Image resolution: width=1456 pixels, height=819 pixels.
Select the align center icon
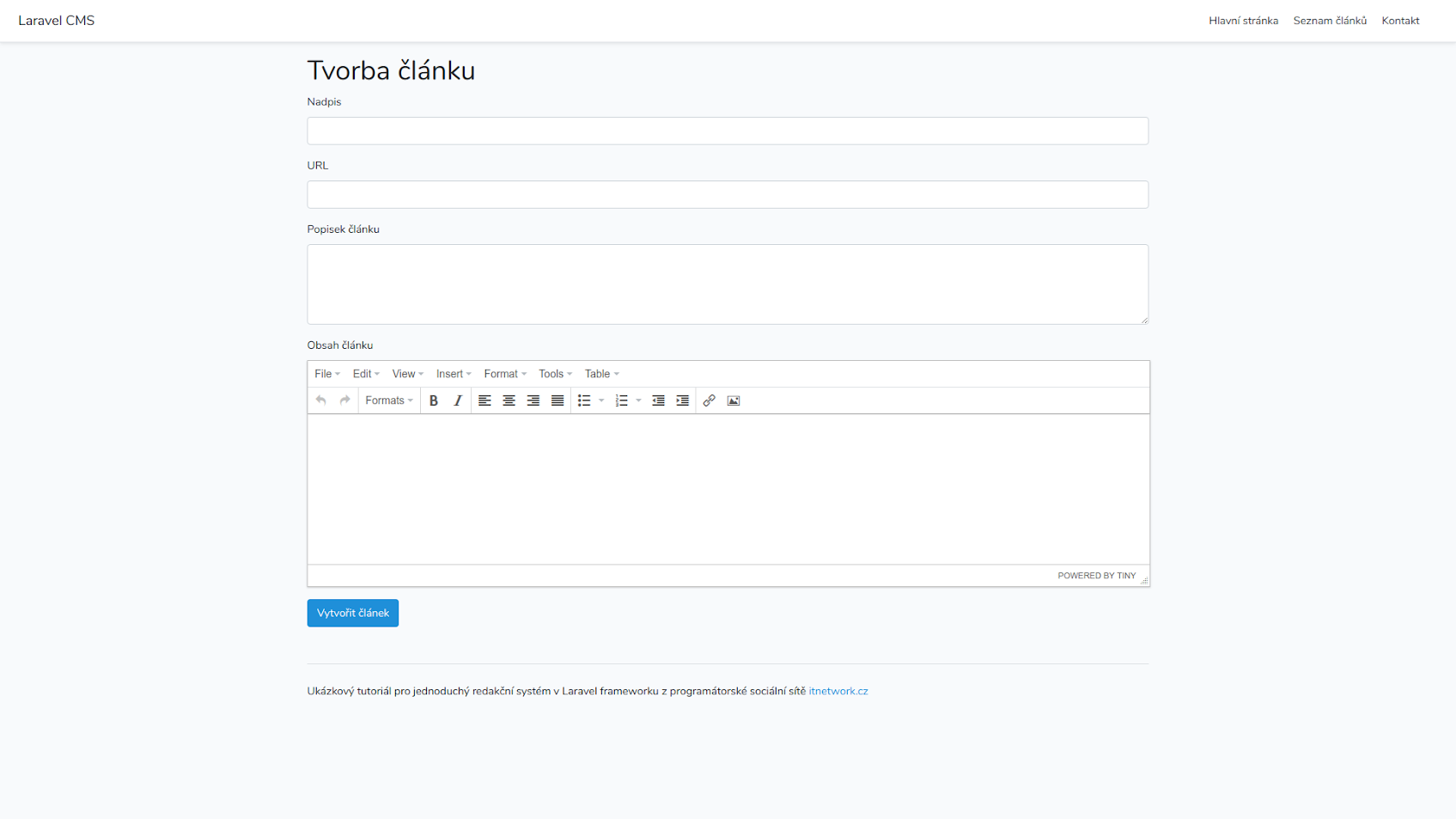pyautogui.click(x=509, y=400)
